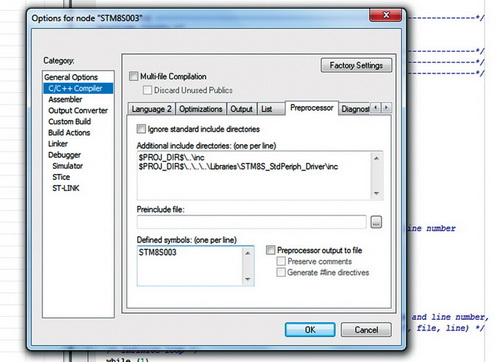The image size is (500, 362).
Task: Switch to the Preprocessor tab
Action: coord(312,108)
